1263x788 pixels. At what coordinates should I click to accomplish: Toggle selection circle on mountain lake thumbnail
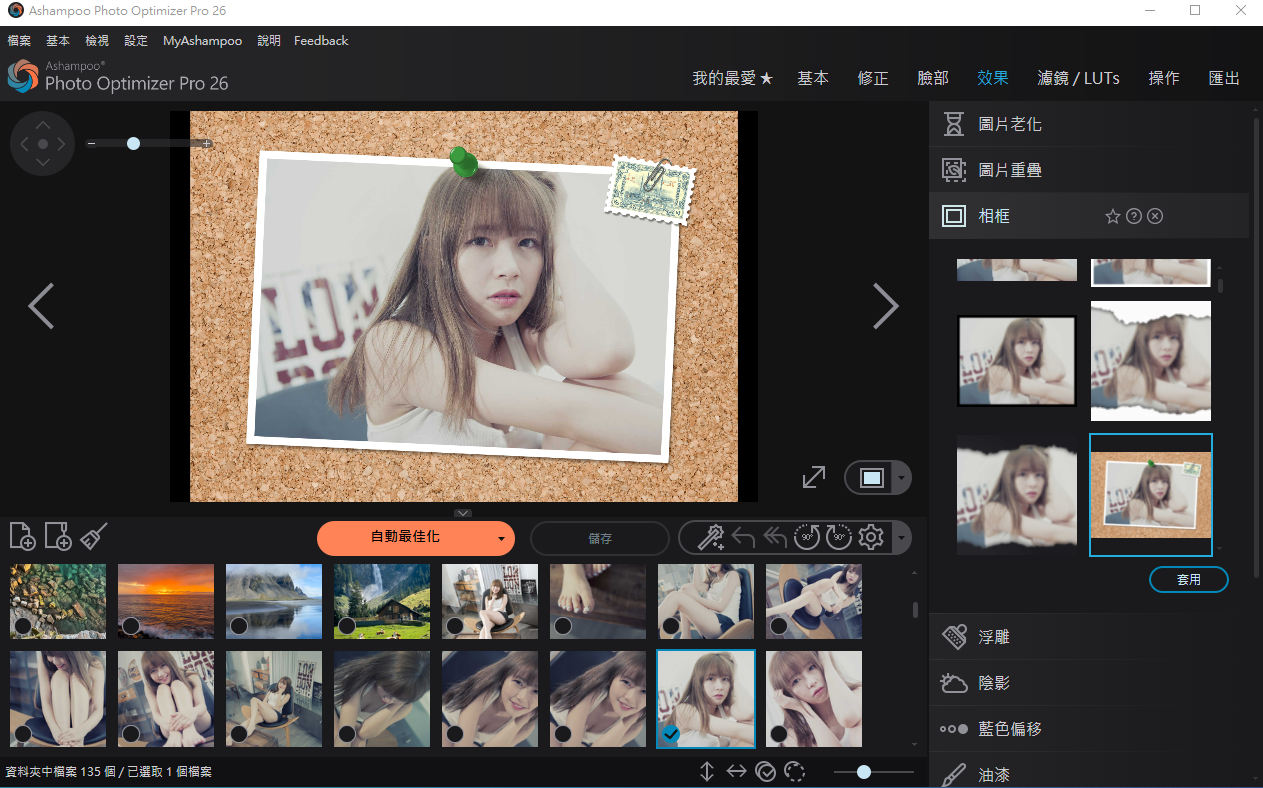coord(238,626)
